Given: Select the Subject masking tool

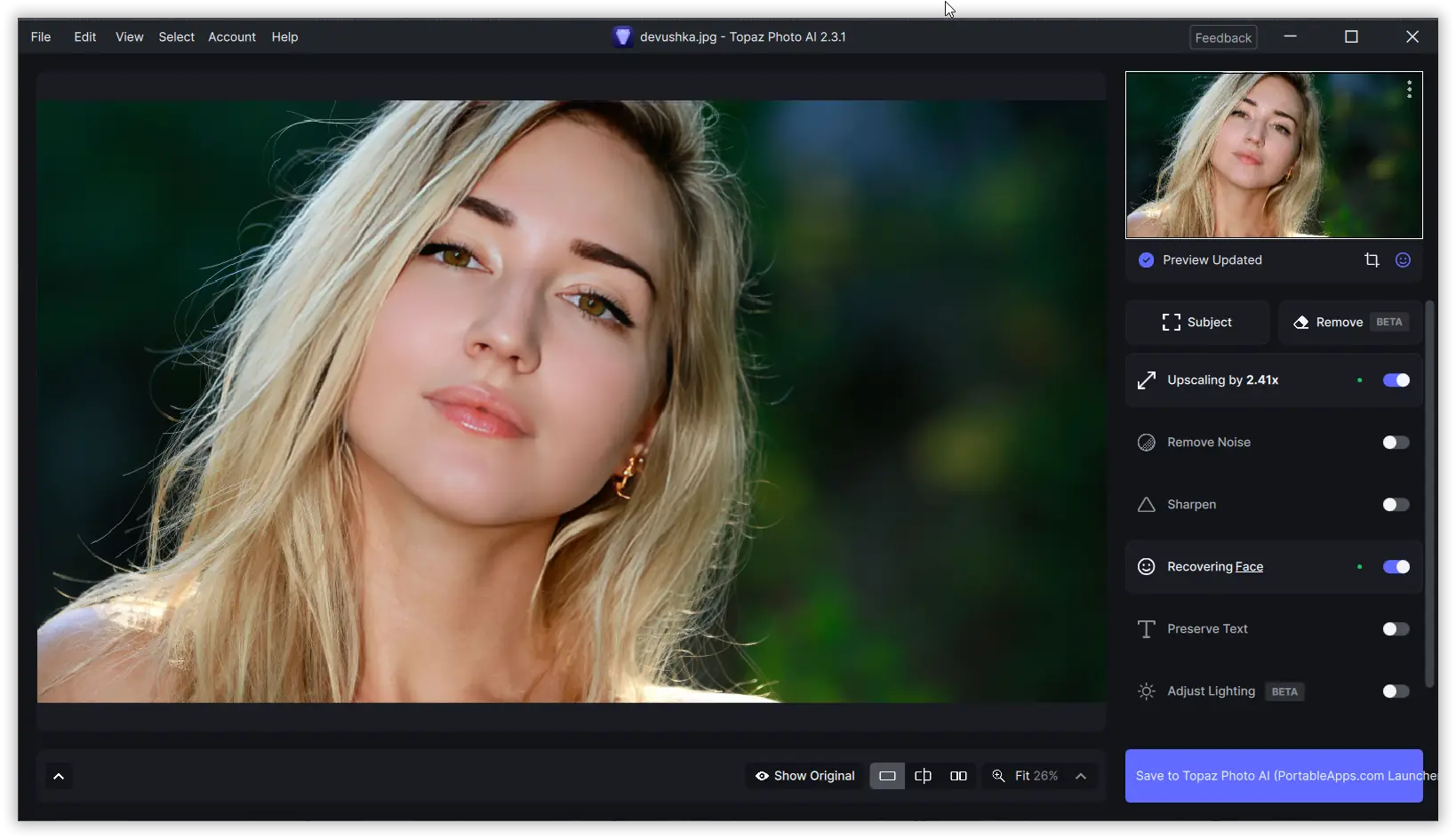Looking at the screenshot, I should [1196, 322].
